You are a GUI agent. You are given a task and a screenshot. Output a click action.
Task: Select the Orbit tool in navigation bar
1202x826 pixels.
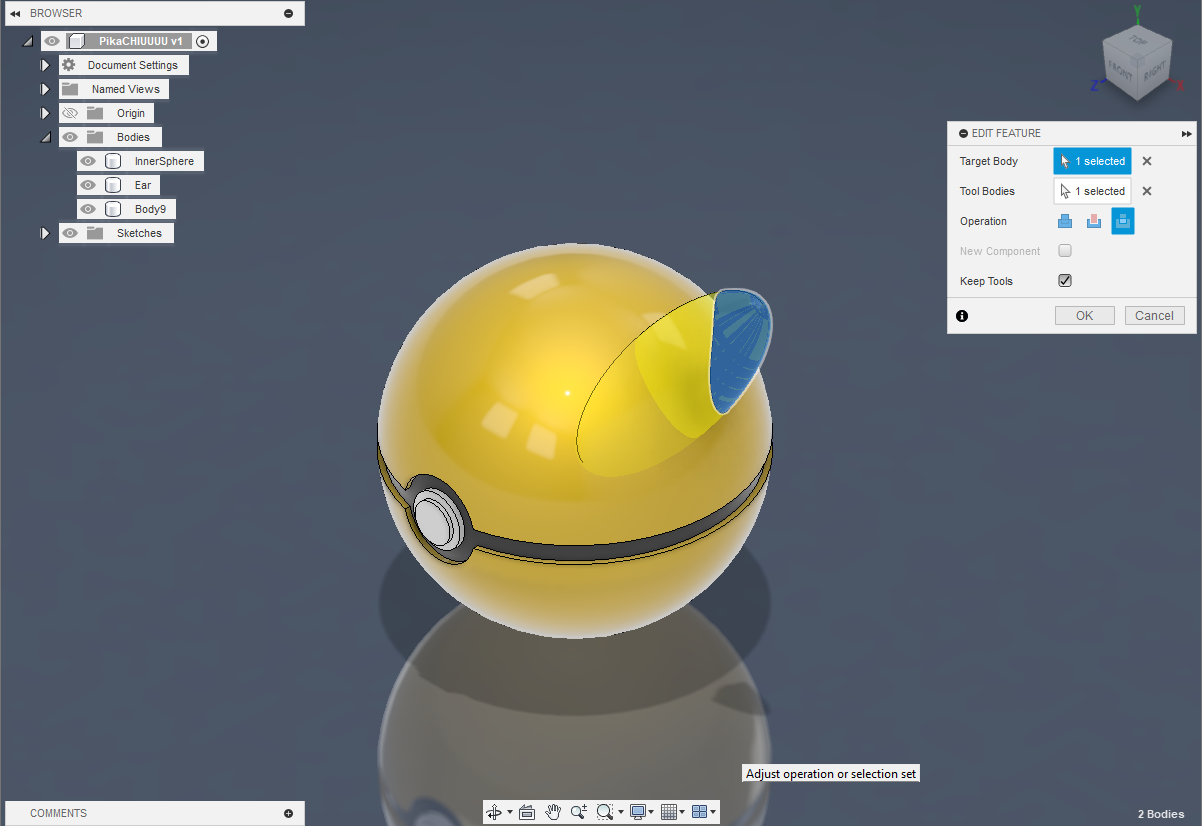[494, 812]
